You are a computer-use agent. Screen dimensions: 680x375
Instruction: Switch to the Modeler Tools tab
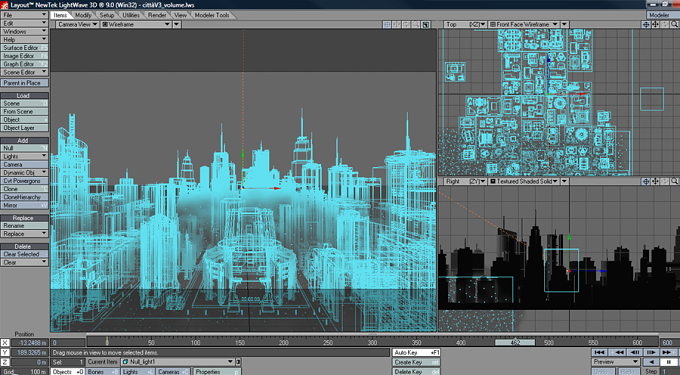click(212, 15)
